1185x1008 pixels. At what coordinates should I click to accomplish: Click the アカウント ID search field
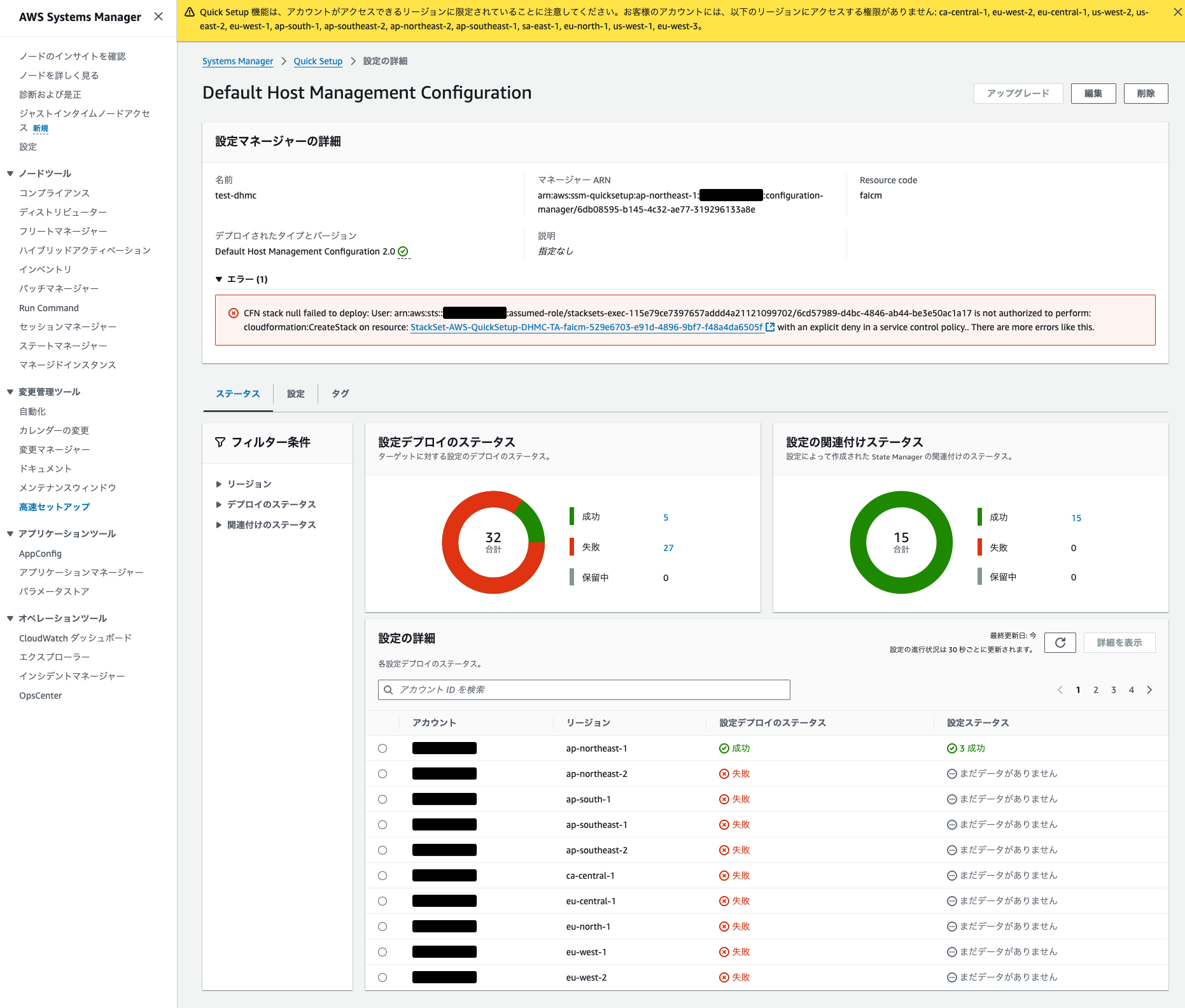coord(584,690)
